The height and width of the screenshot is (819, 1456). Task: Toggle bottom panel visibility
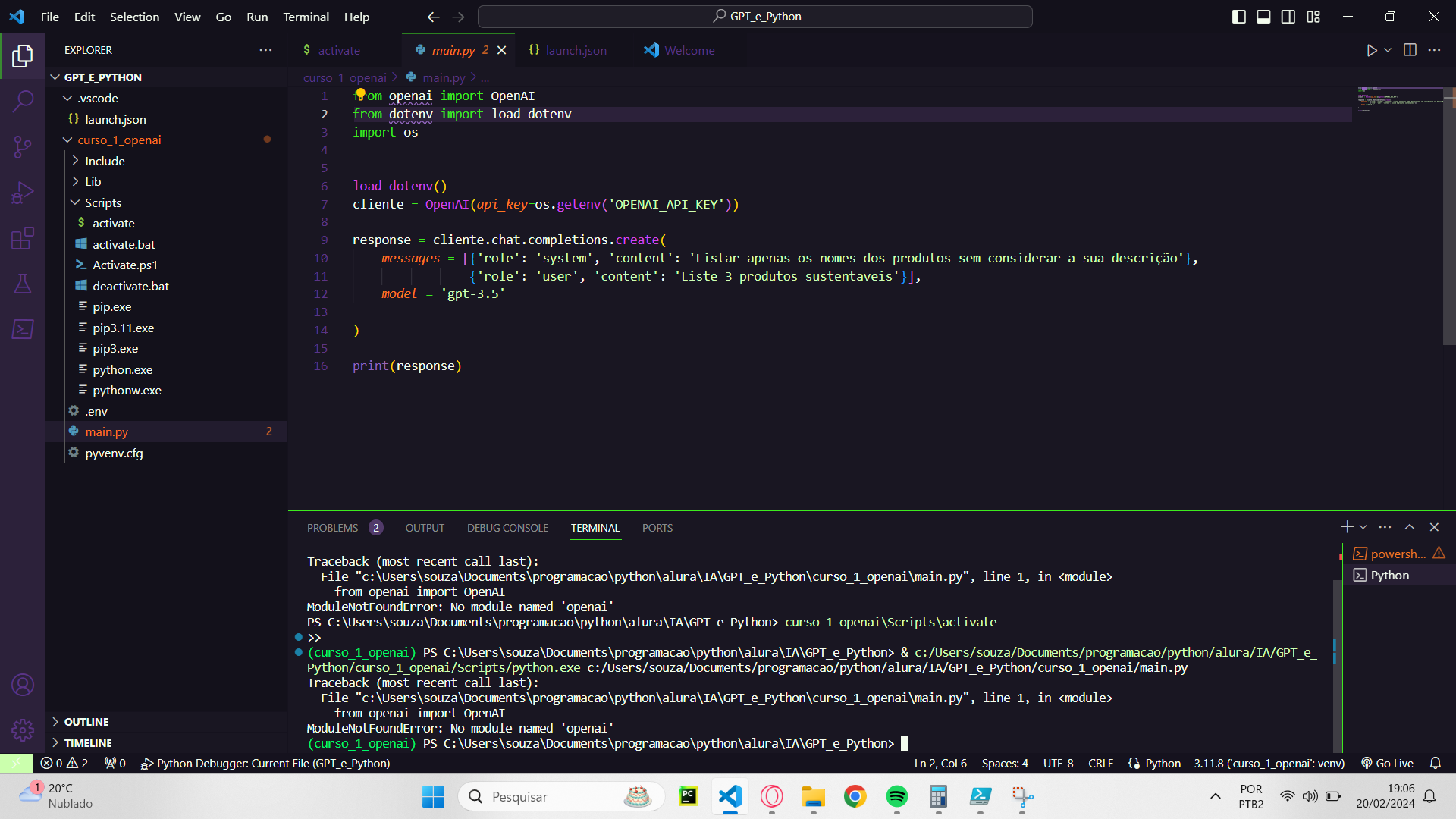1263,17
